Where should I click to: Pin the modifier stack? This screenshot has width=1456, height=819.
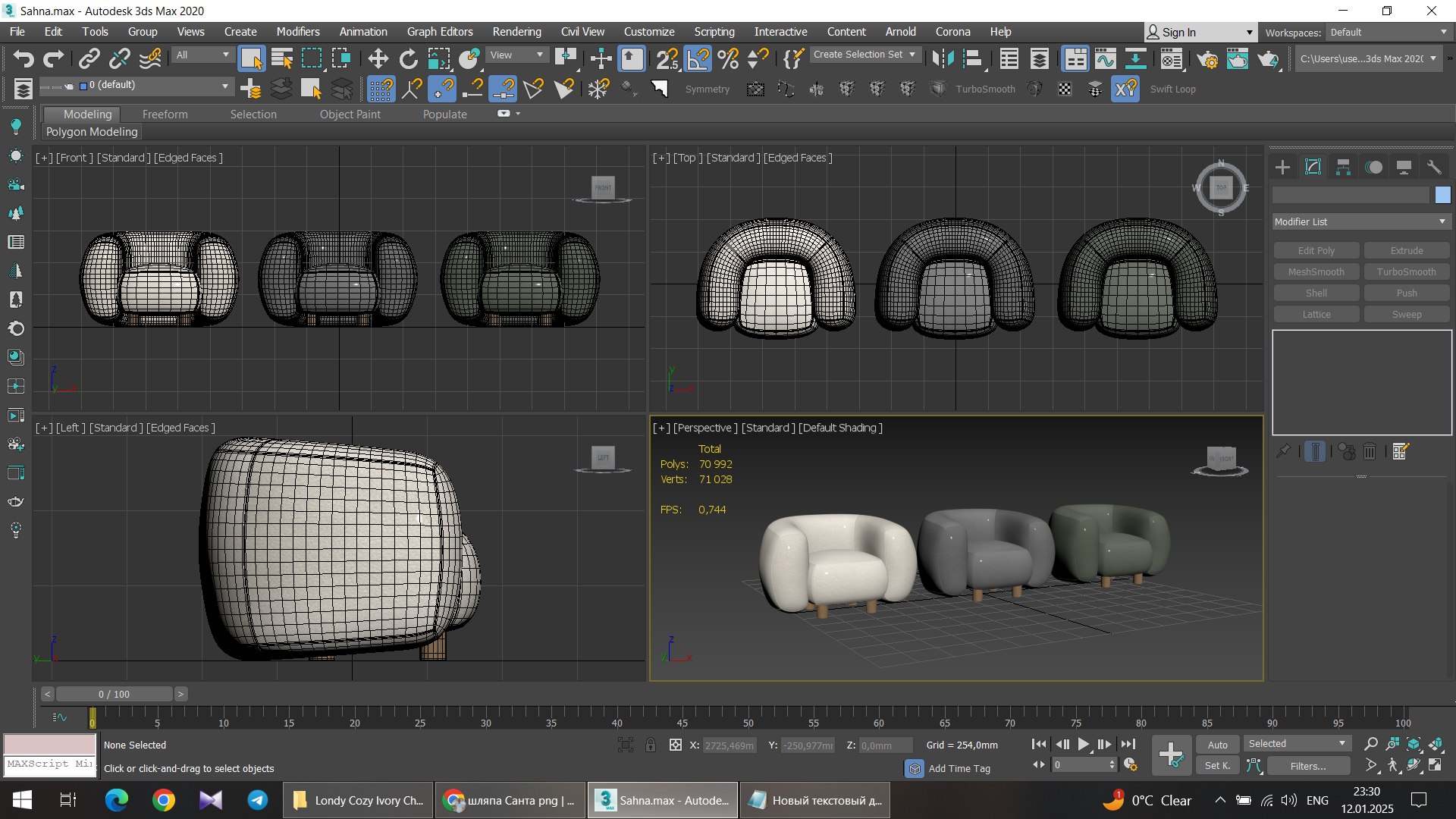click(x=1283, y=451)
